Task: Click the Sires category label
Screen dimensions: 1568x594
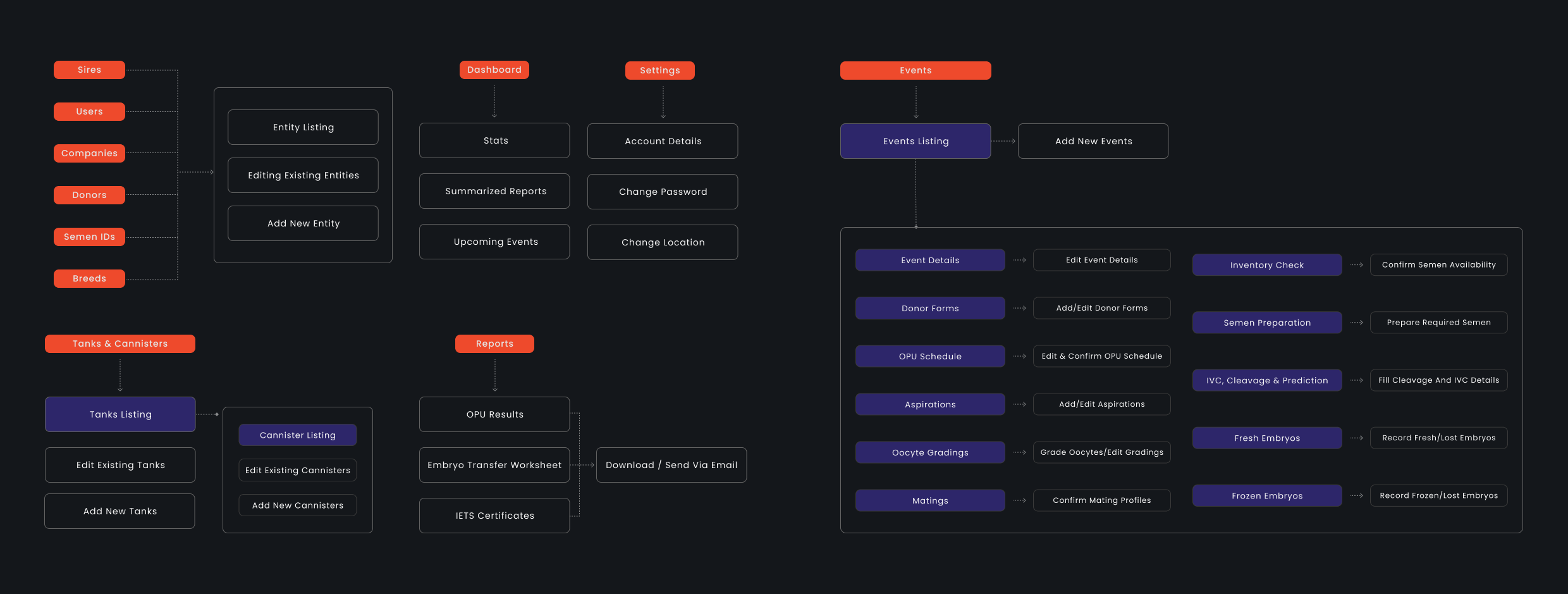Action: (89, 70)
